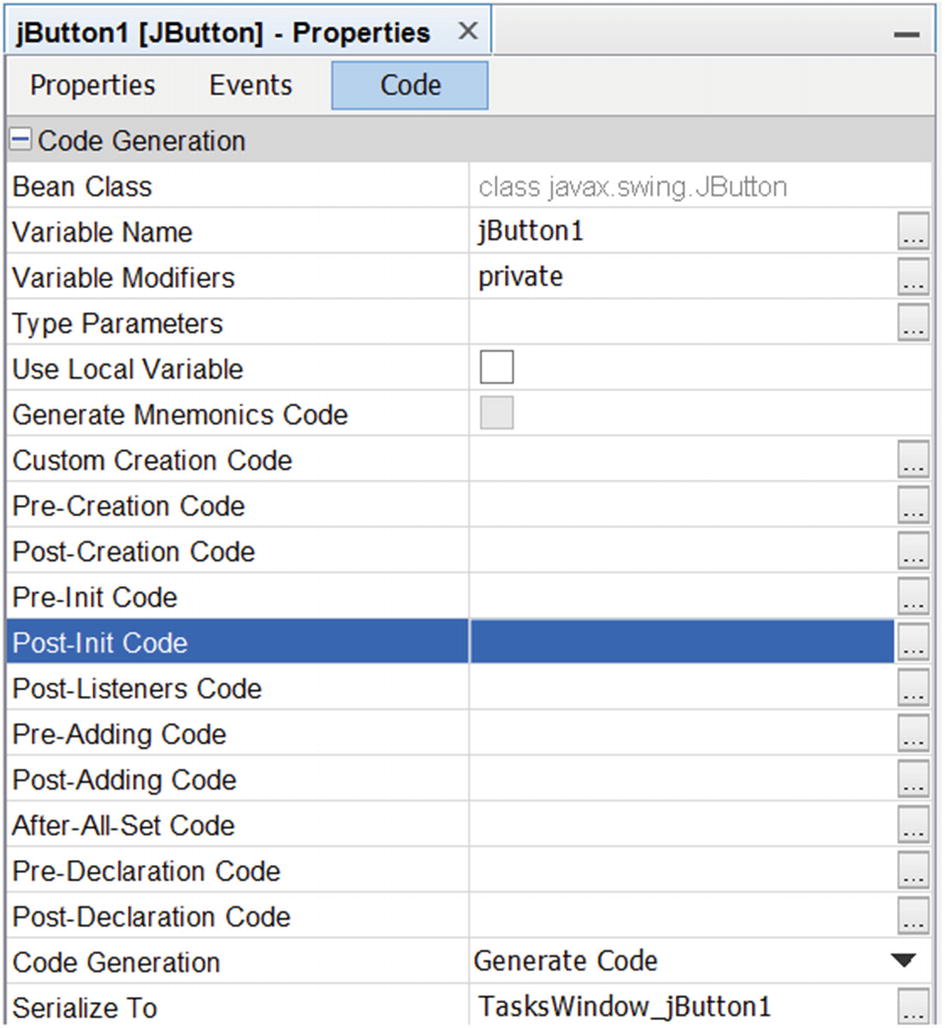Open the Post-Init Code ellipsis editor button
Viewport: 945px width, 1028px height.
[913, 642]
